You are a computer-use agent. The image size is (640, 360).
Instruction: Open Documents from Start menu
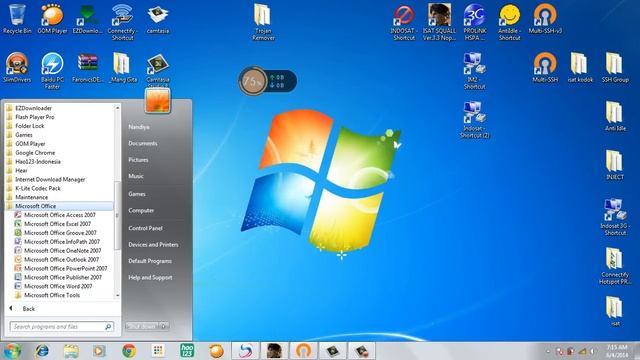[x=142, y=143]
